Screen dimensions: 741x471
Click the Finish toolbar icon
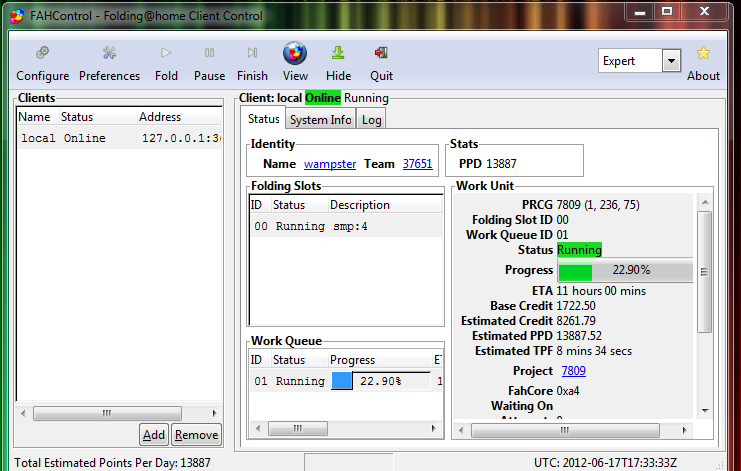(252, 53)
